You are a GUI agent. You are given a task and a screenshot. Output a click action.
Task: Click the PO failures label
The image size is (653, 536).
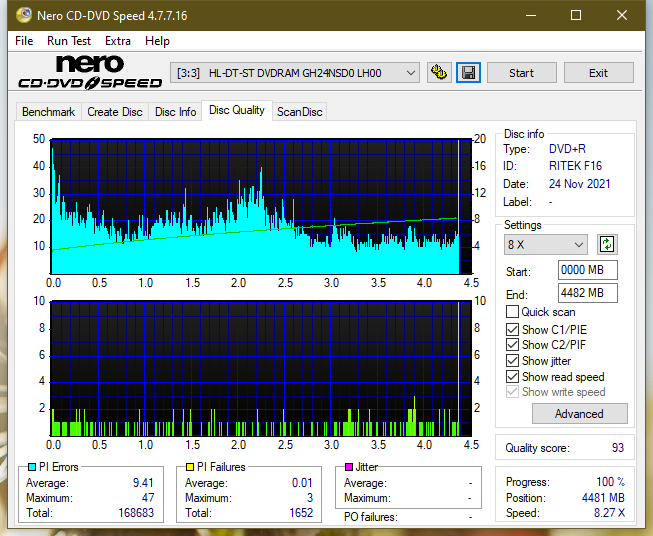(371, 517)
